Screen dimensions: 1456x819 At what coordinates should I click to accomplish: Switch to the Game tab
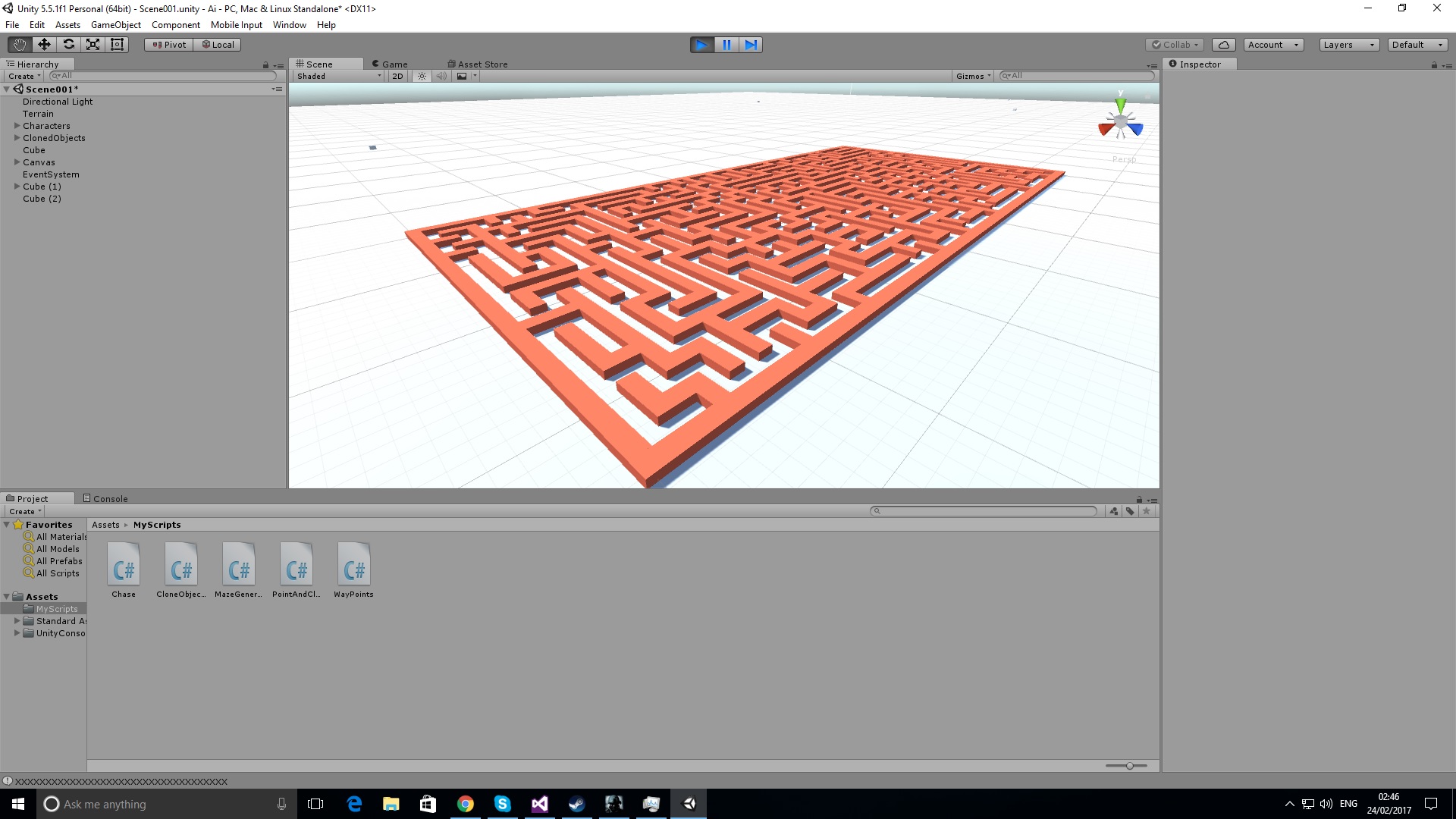pos(390,64)
